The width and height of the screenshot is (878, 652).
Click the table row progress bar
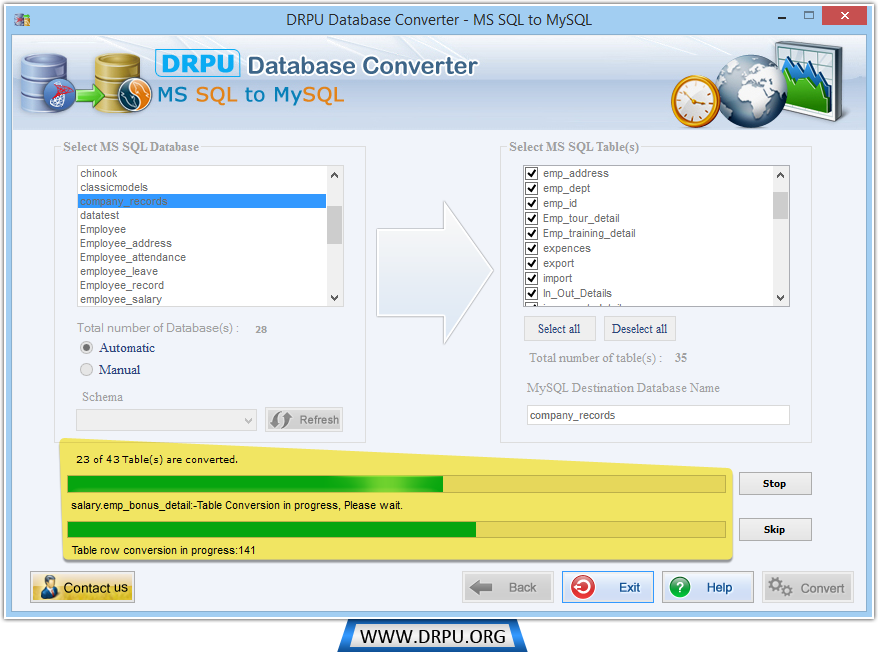[x=396, y=529]
